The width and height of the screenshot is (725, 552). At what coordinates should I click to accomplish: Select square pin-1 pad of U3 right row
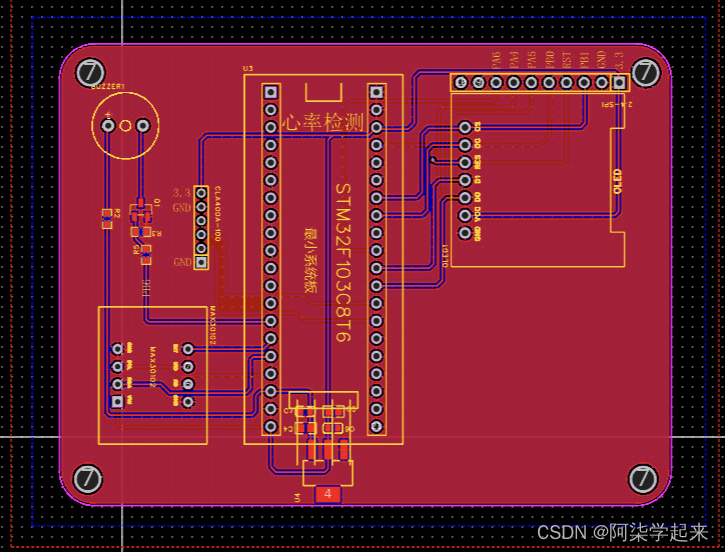click(x=376, y=92)
